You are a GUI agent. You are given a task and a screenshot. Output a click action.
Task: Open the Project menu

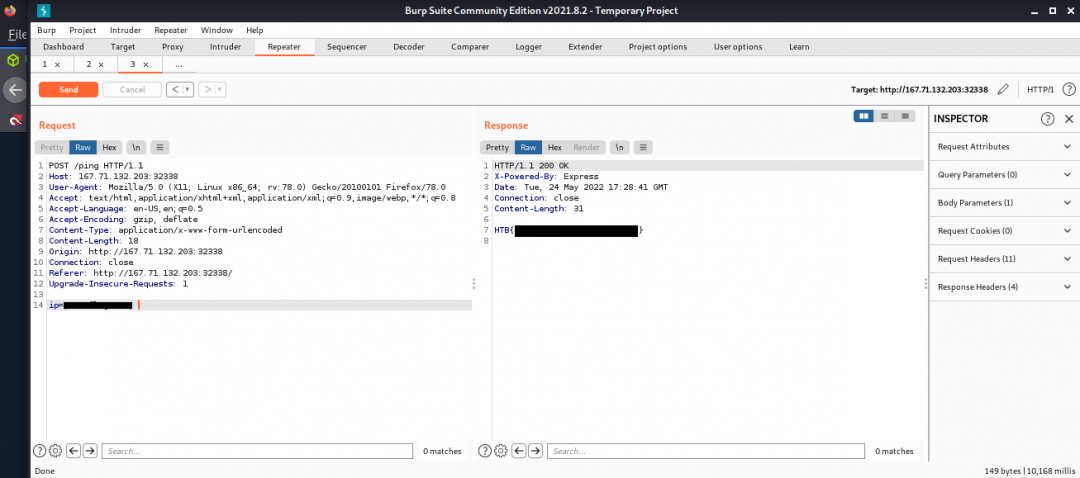point(83,30)
